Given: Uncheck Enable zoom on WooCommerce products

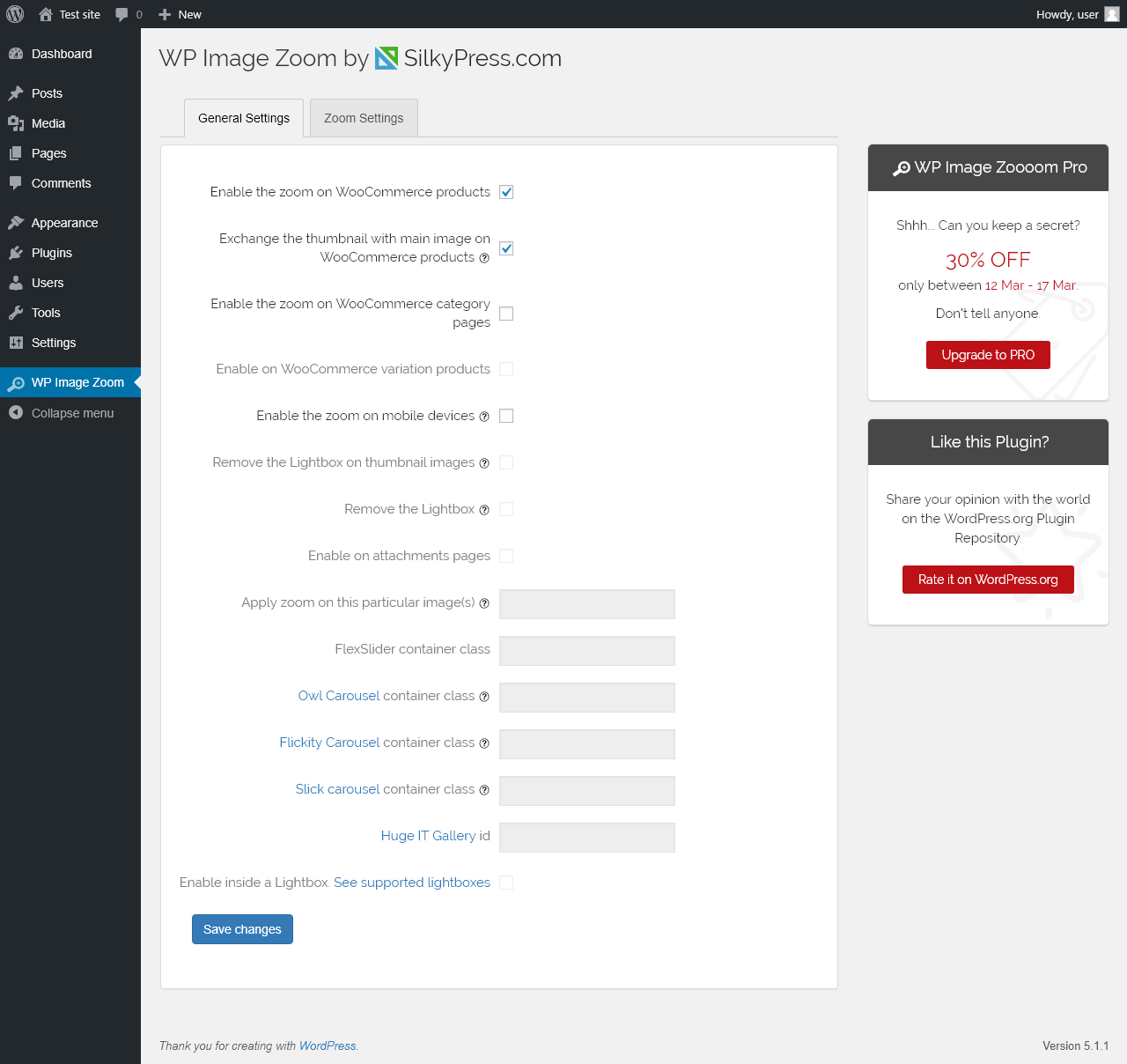Looking at the screenshot, I should click(506, 192).
